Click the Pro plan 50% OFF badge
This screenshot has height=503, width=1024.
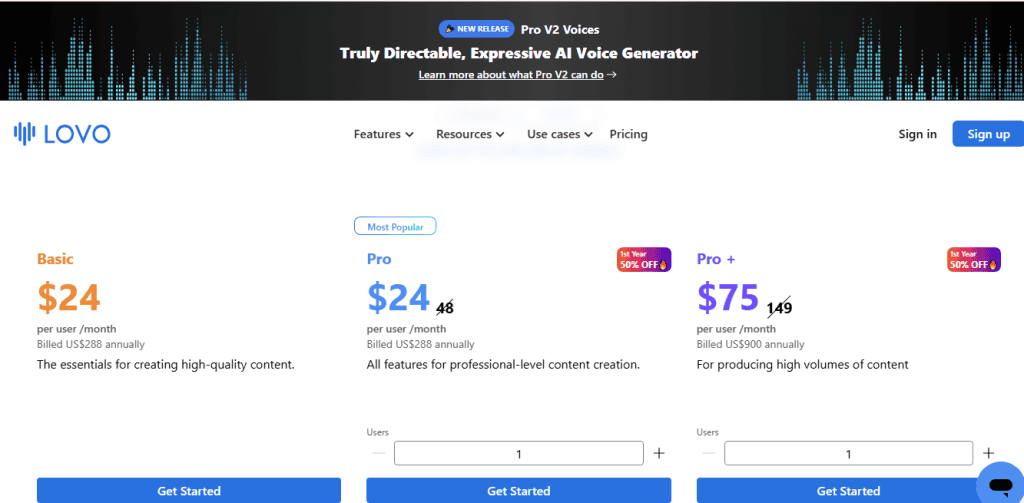[644, 259]
